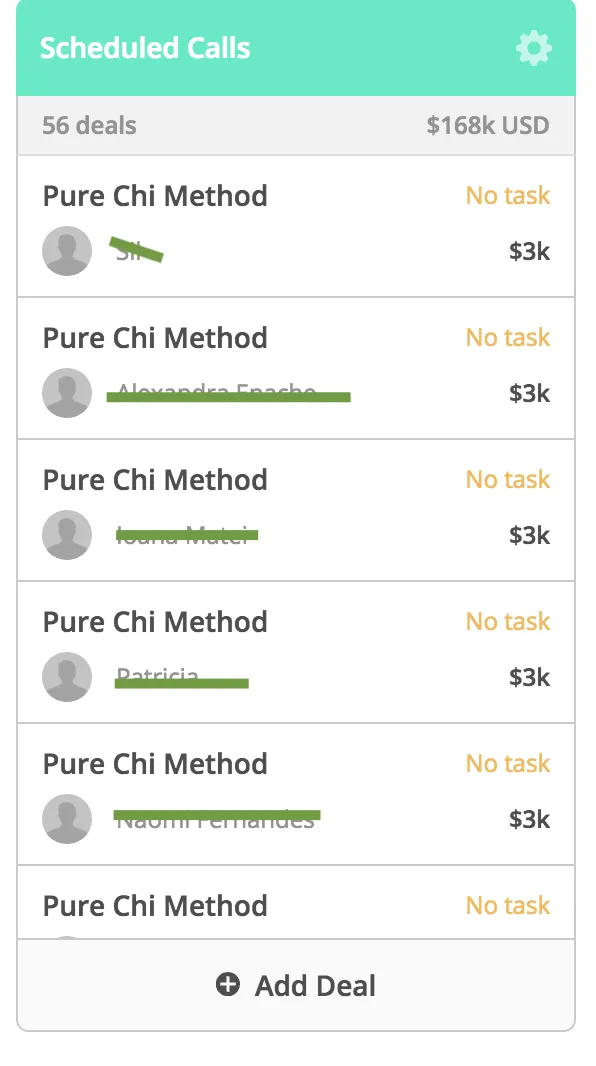Click the contact avatar in the fifth deal

tap(67, 819)
